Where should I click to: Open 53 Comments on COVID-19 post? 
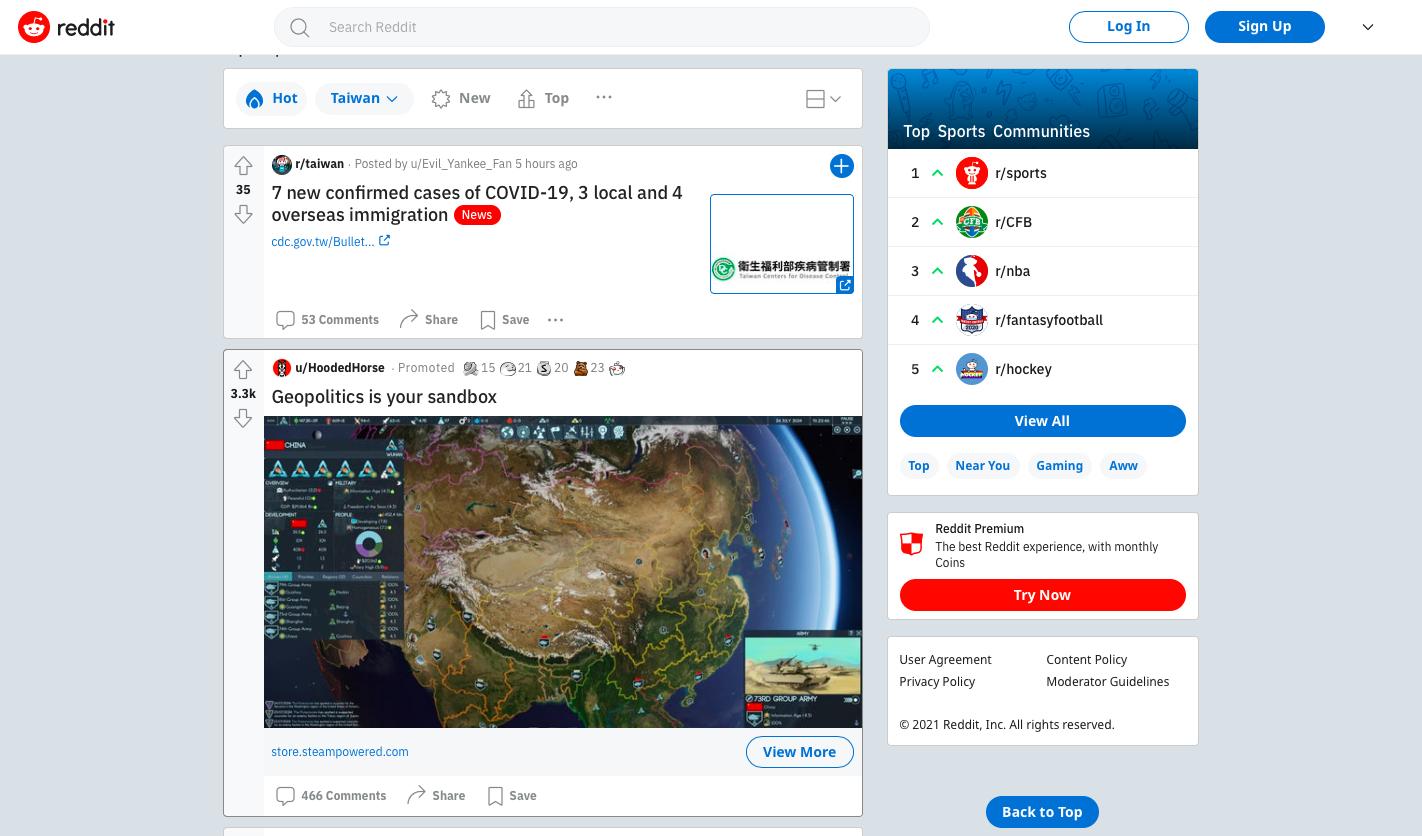coord(328,320)
